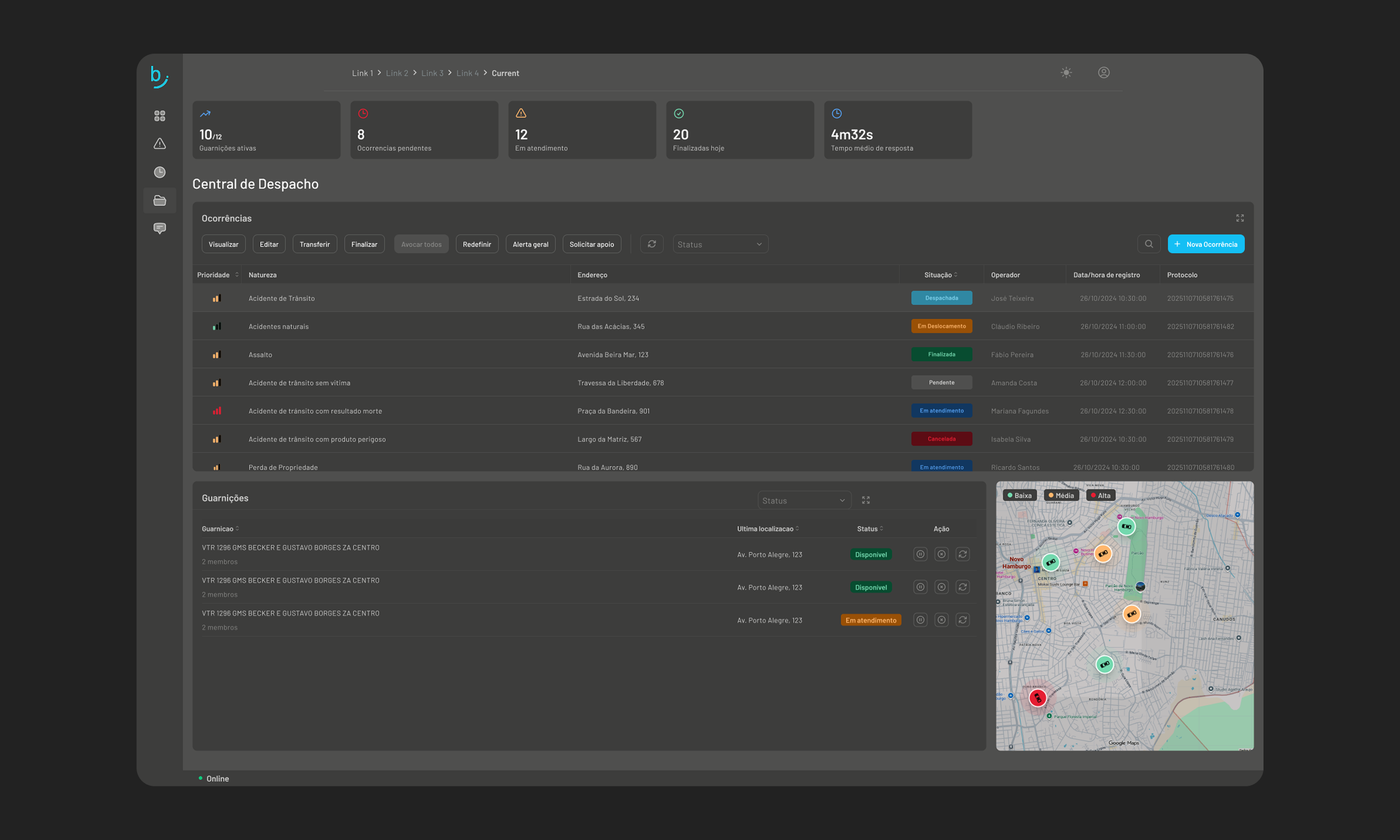
Task: Expand the Ocorrências panel to fullscreen
Action: [x=1240, y=218]
